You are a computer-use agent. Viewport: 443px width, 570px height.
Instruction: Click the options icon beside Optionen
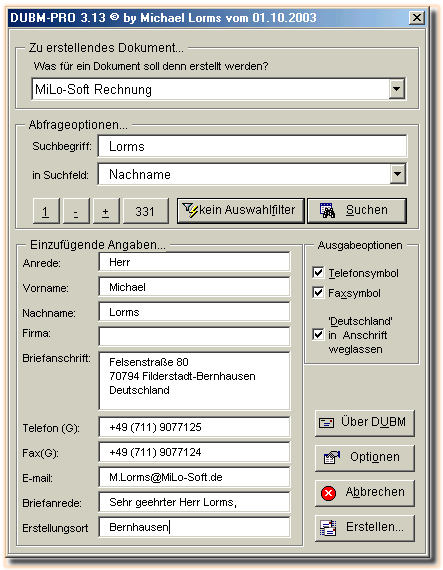[331, 458]
